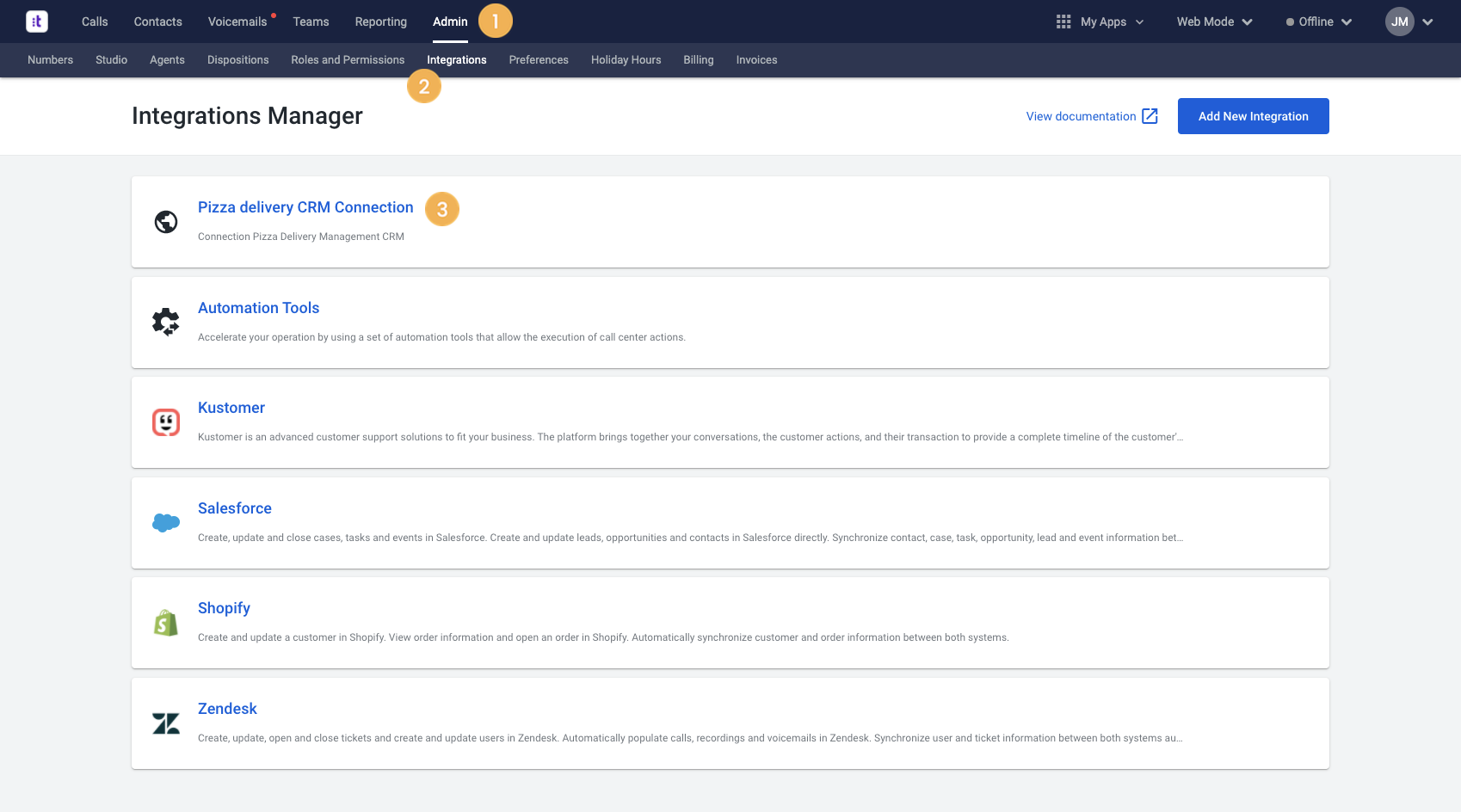The height and width of the screenshot is (812, 1461).
Task: Click the Offline status dot indicator
Action: point(1290,22)
